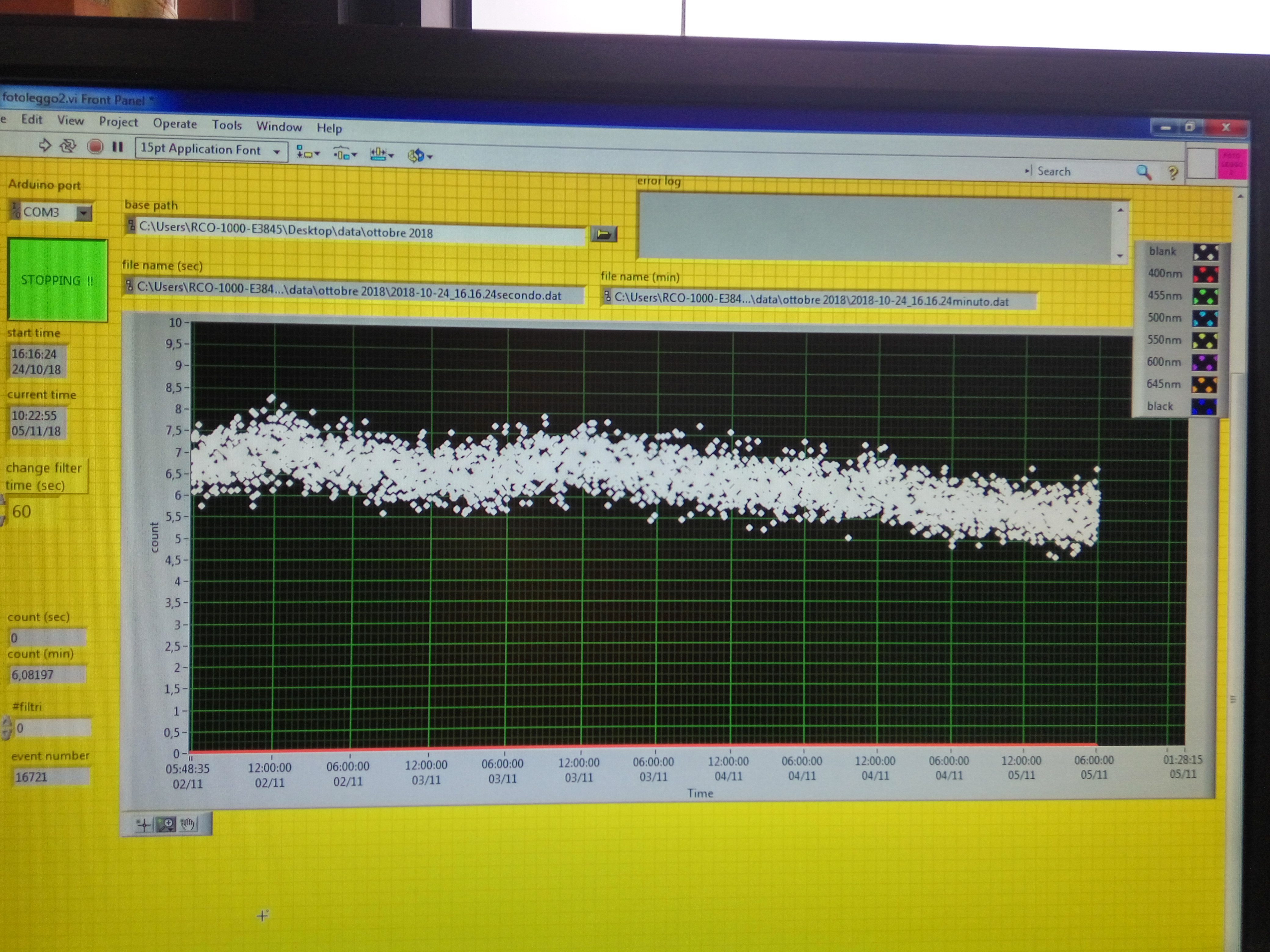Select the graph pan hand tool
1270x952 pixels.
pyautogui.click(x=188, y=824)
